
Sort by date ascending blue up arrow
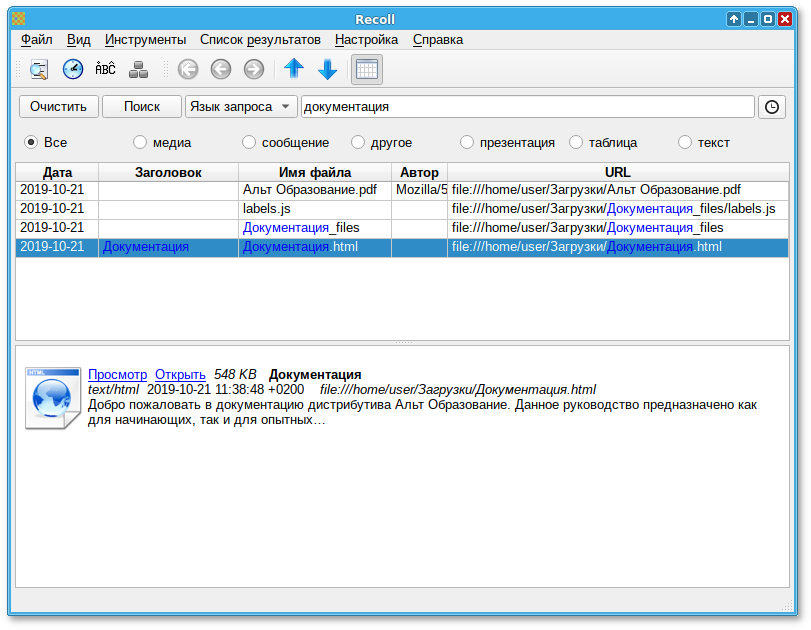(x=294, y=69)
